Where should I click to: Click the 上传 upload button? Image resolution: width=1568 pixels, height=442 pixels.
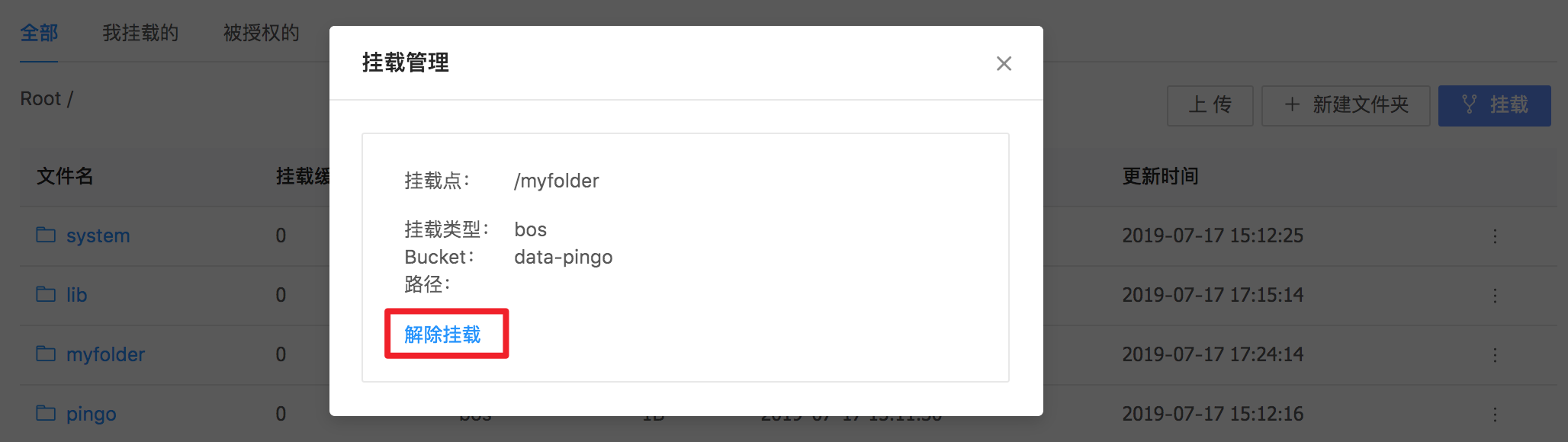click(1210, 105)
